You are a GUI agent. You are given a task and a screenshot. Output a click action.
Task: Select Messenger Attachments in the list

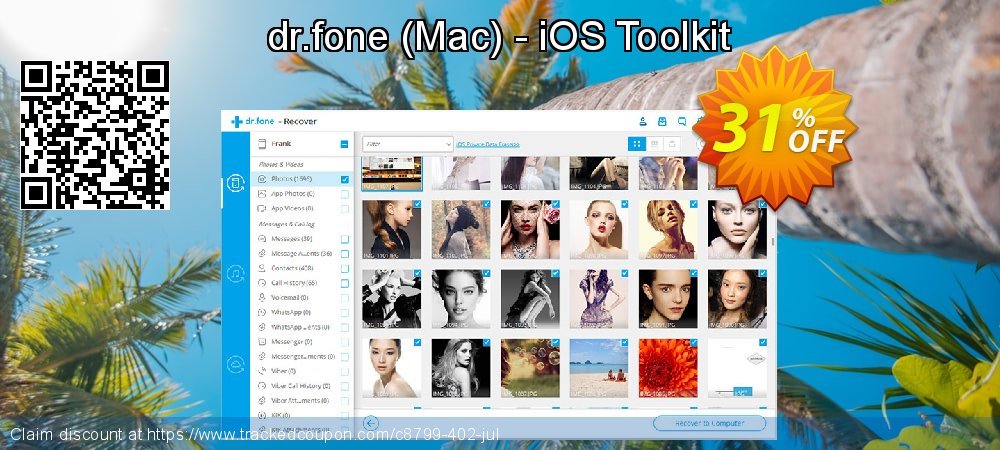301,356
